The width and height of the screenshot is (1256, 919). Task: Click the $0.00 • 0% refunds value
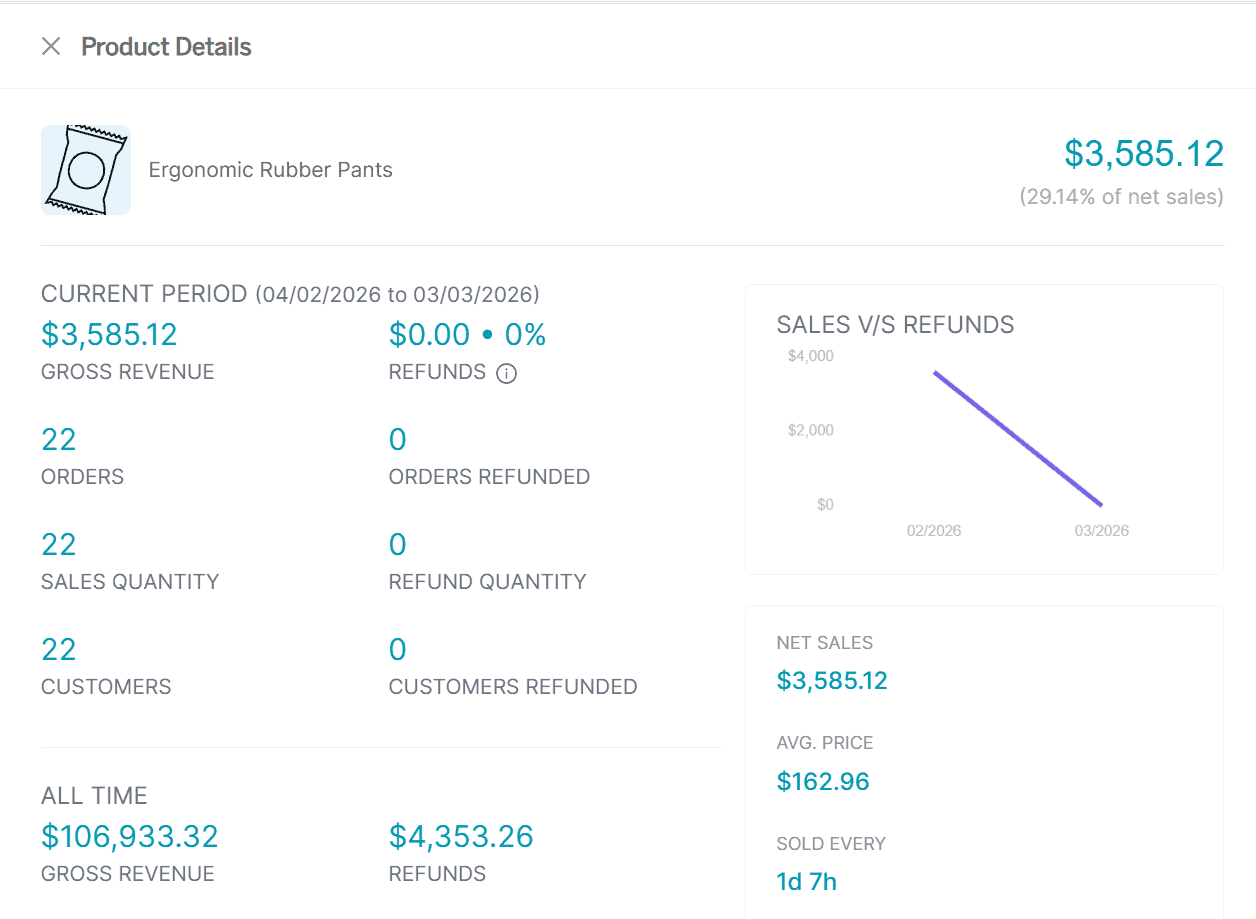point(468,335)
